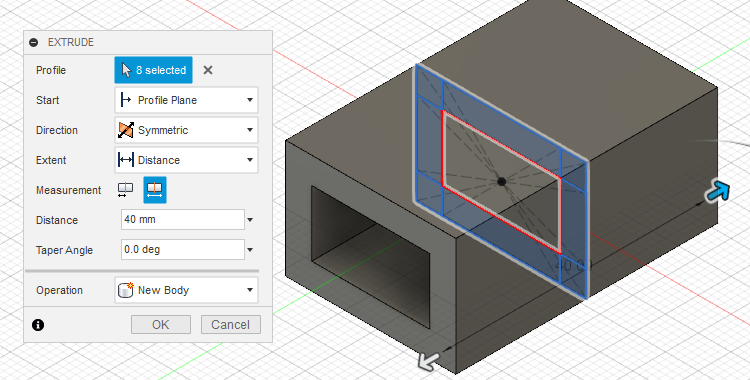Screen dimensions: 750x380
Task: Confirm extrude with the OK button
Action: coord(161,324)
